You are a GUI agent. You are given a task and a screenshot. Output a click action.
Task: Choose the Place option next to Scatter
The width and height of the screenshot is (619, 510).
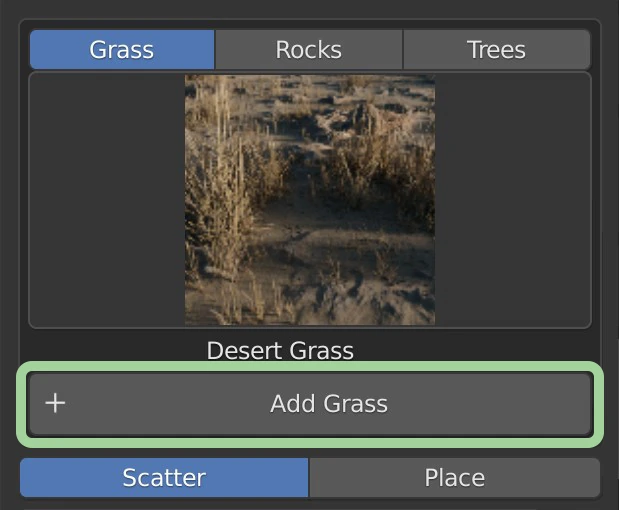pyautogui.click(x=454, y=477)
